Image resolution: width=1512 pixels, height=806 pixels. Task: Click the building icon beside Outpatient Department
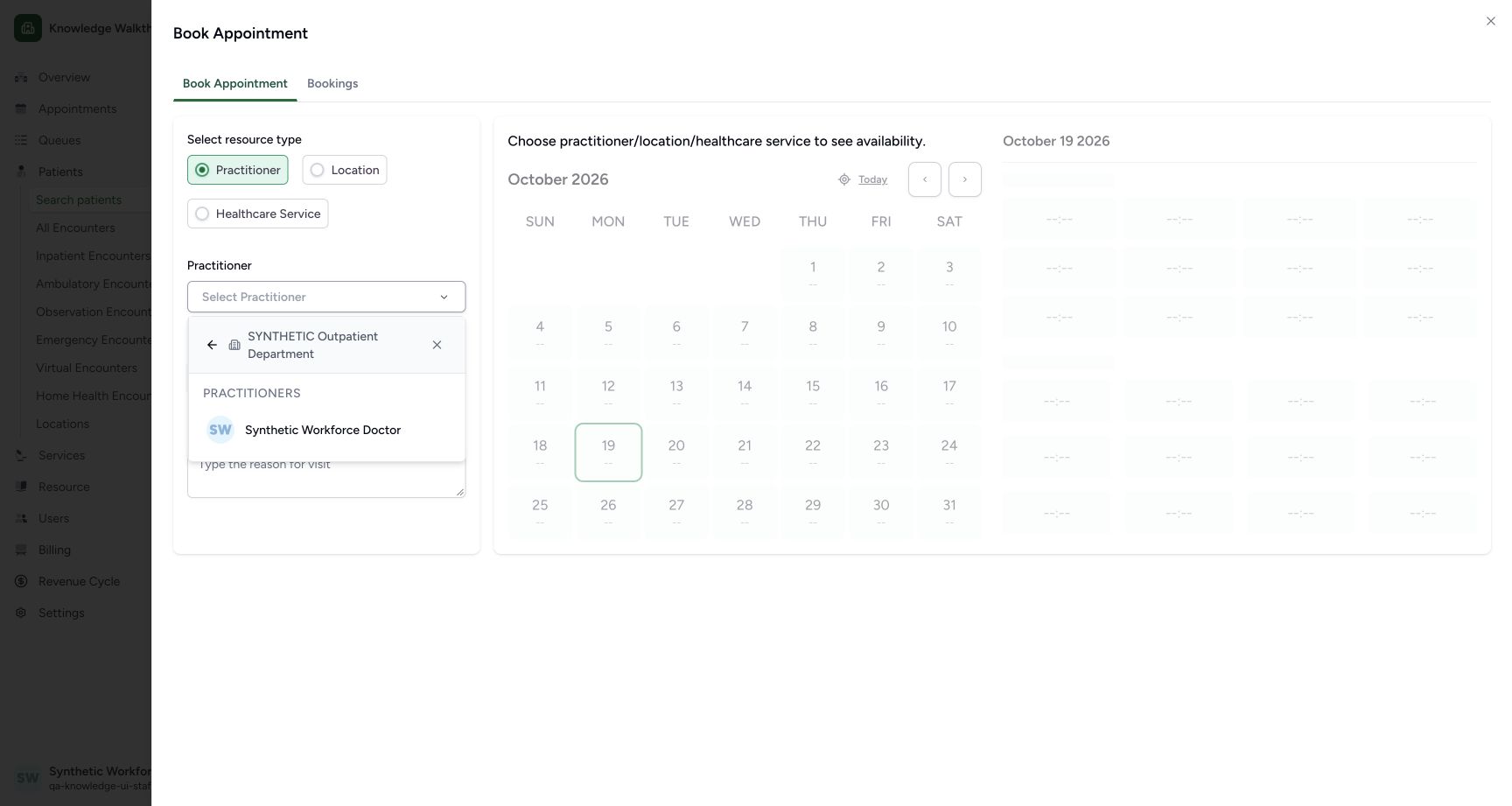tap(234, 345)
